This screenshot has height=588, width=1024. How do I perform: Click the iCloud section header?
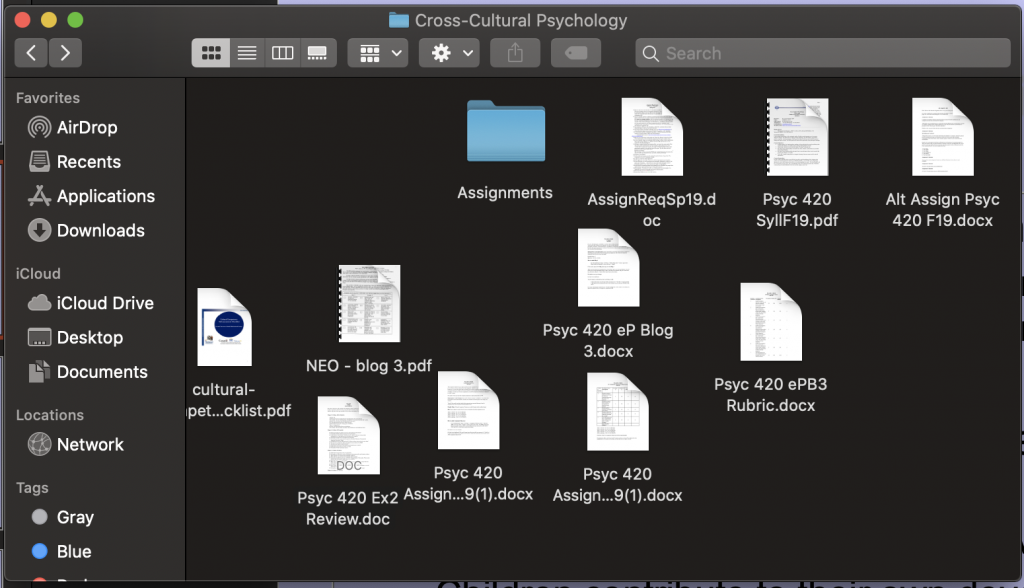[x=38, y=274]
